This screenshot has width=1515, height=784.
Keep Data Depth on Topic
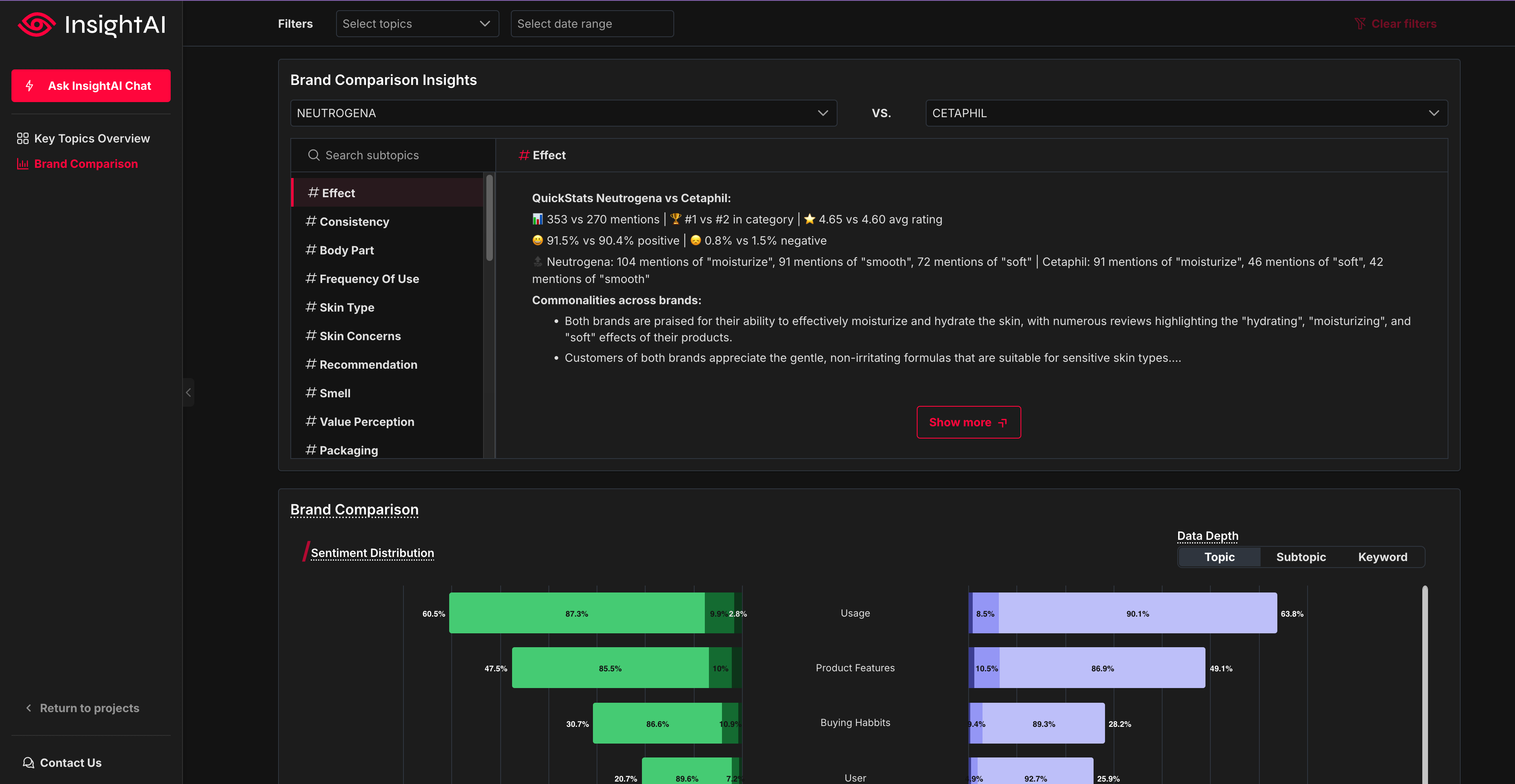1219,557
